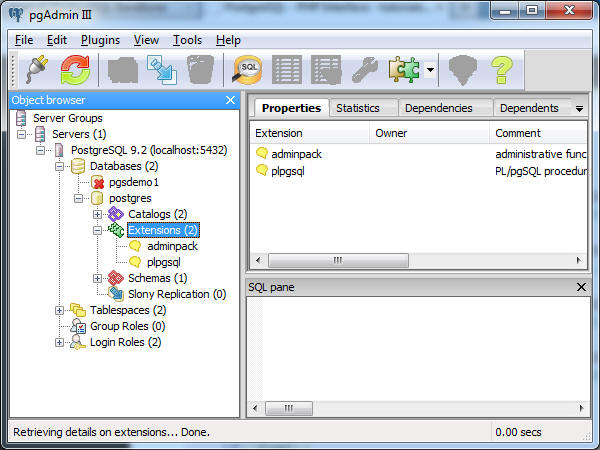Select Server Groups in the tree
This screenshot has height=450, width=600.
click(67, 118)
